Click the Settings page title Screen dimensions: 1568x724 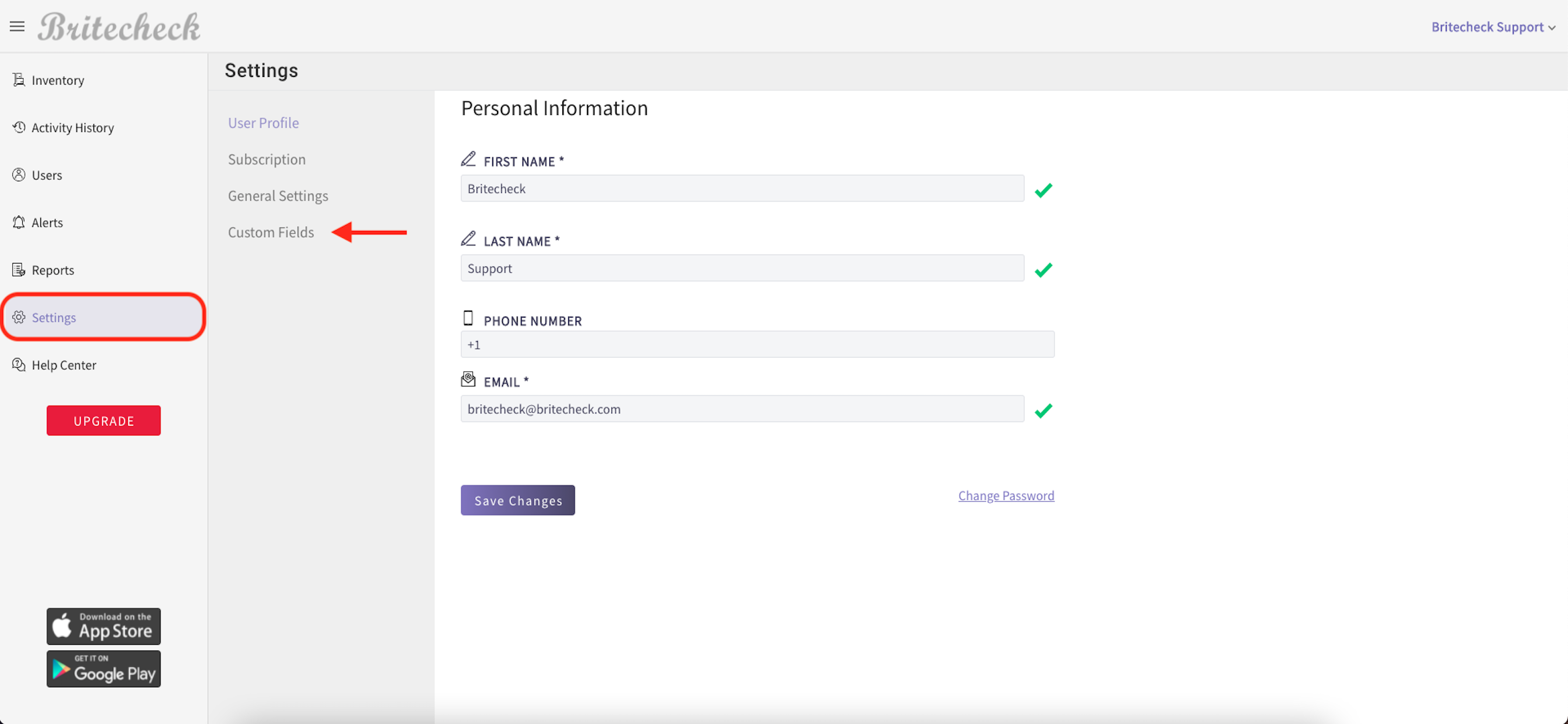[x=262, y=71]
